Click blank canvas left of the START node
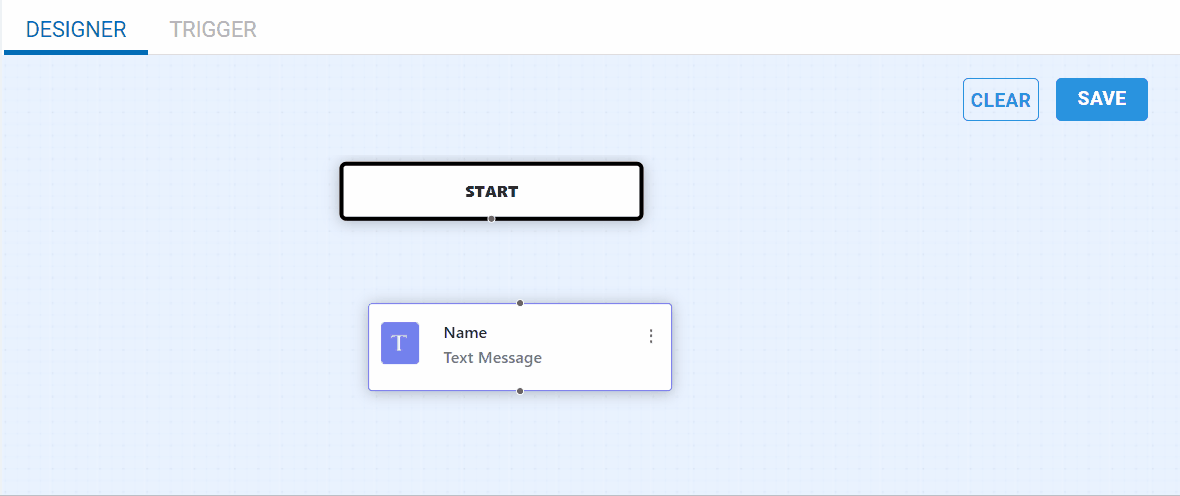1180x496 pixels. [x=180, y=190]
